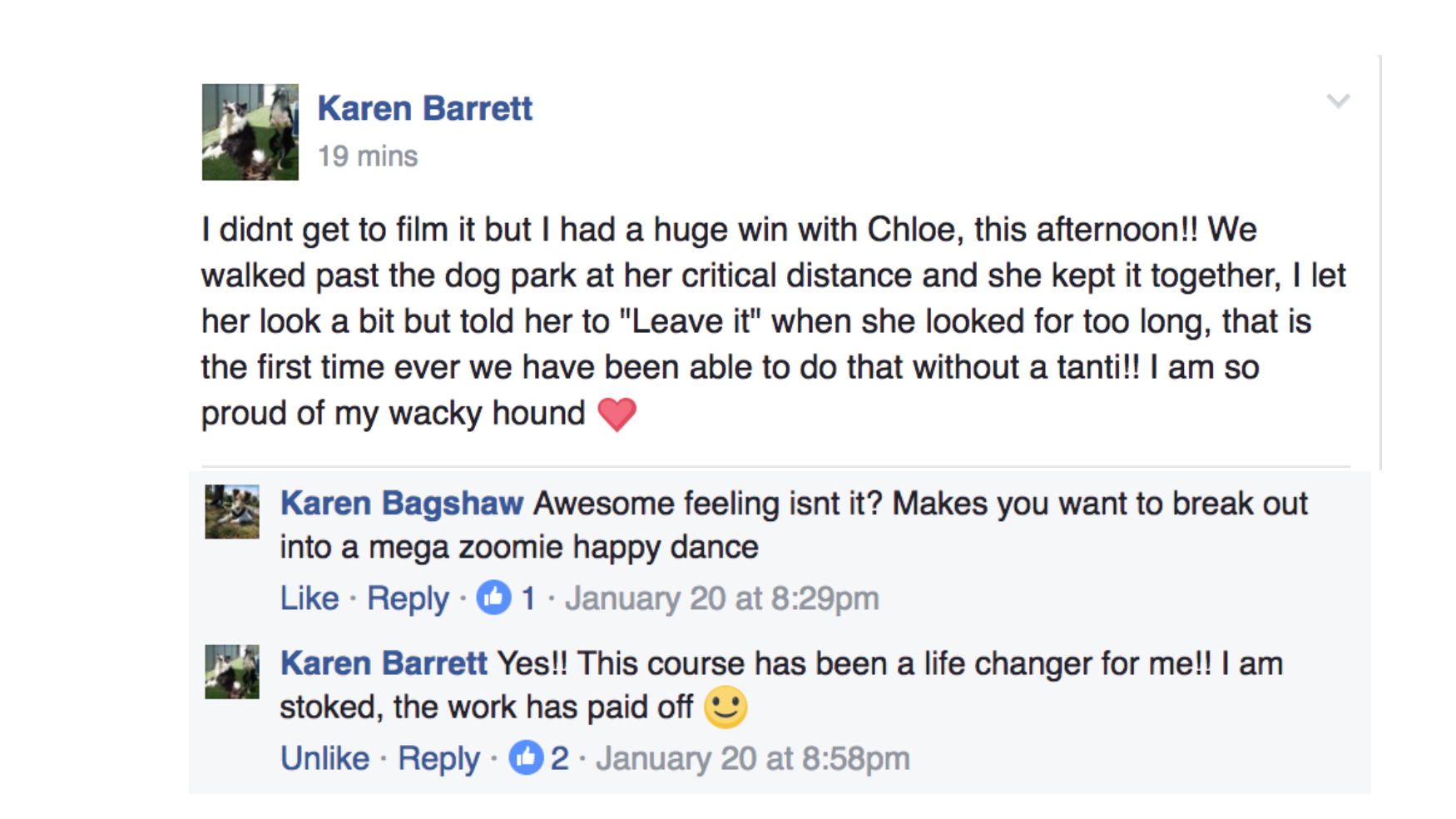
Task: Open the post options chevron dropdown
Action: coord(1337,102)
